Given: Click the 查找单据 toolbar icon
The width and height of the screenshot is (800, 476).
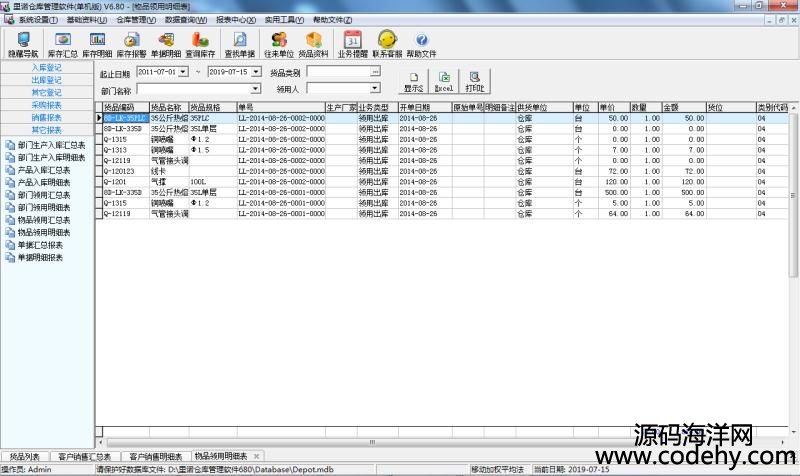Looking at the screenshot, I should [x=239, y=44].
